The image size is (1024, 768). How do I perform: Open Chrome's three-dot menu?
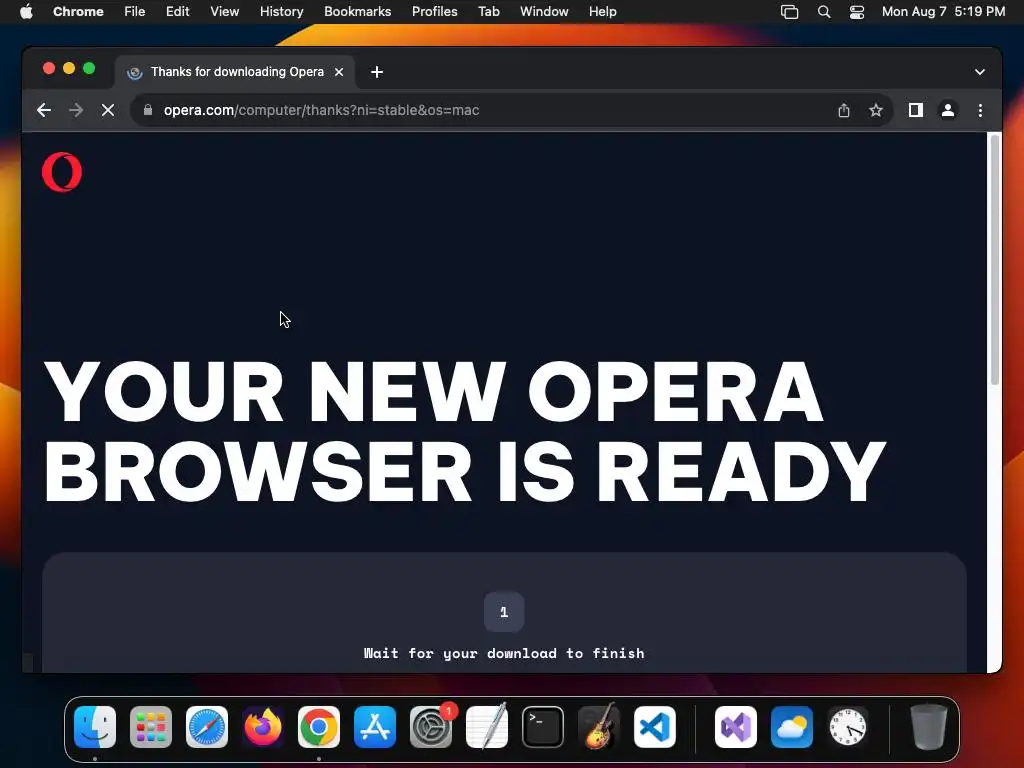point(980,110)
